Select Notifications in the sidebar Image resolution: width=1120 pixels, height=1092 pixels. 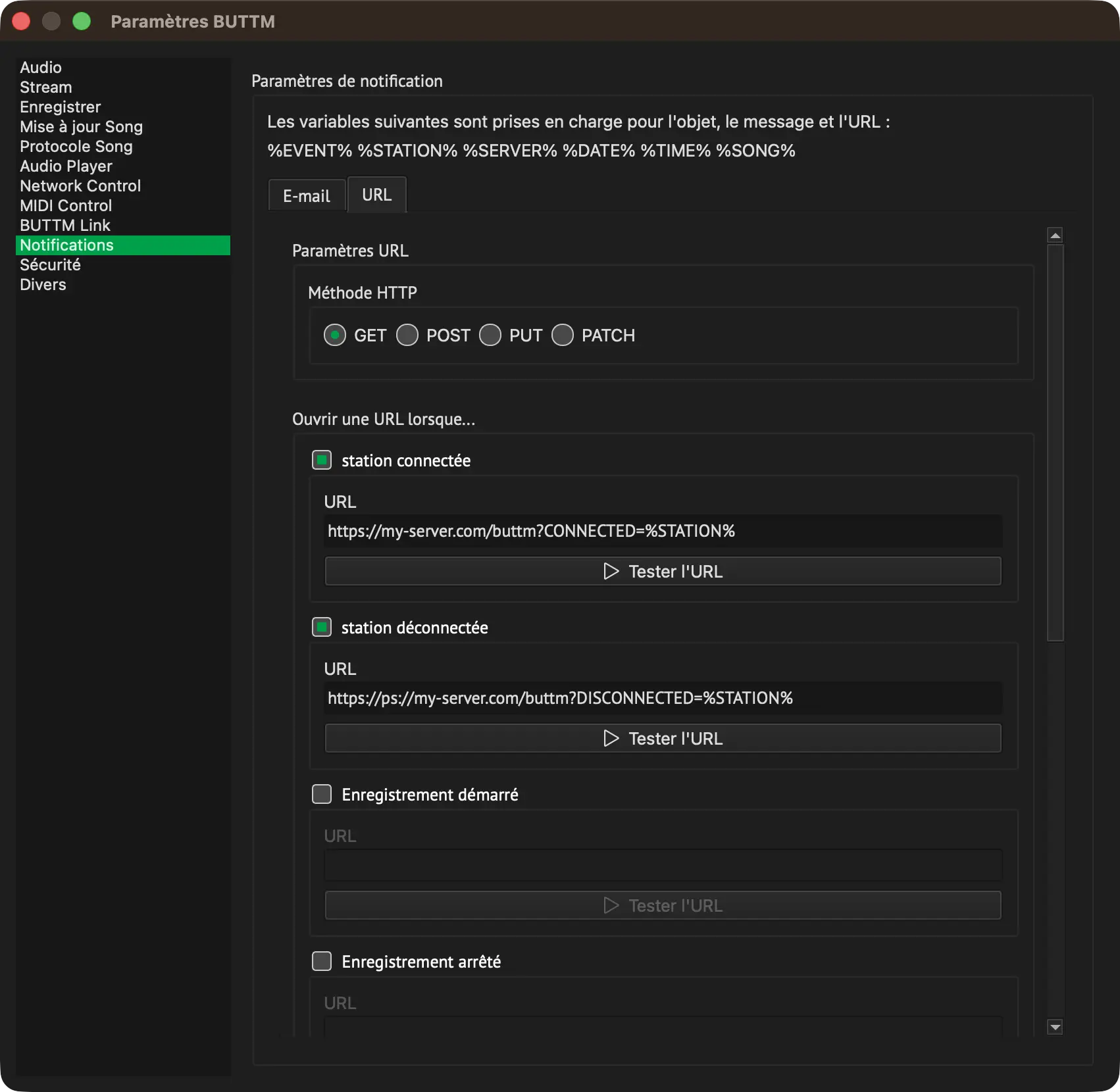pyautogui.click(x=122, y=245)
